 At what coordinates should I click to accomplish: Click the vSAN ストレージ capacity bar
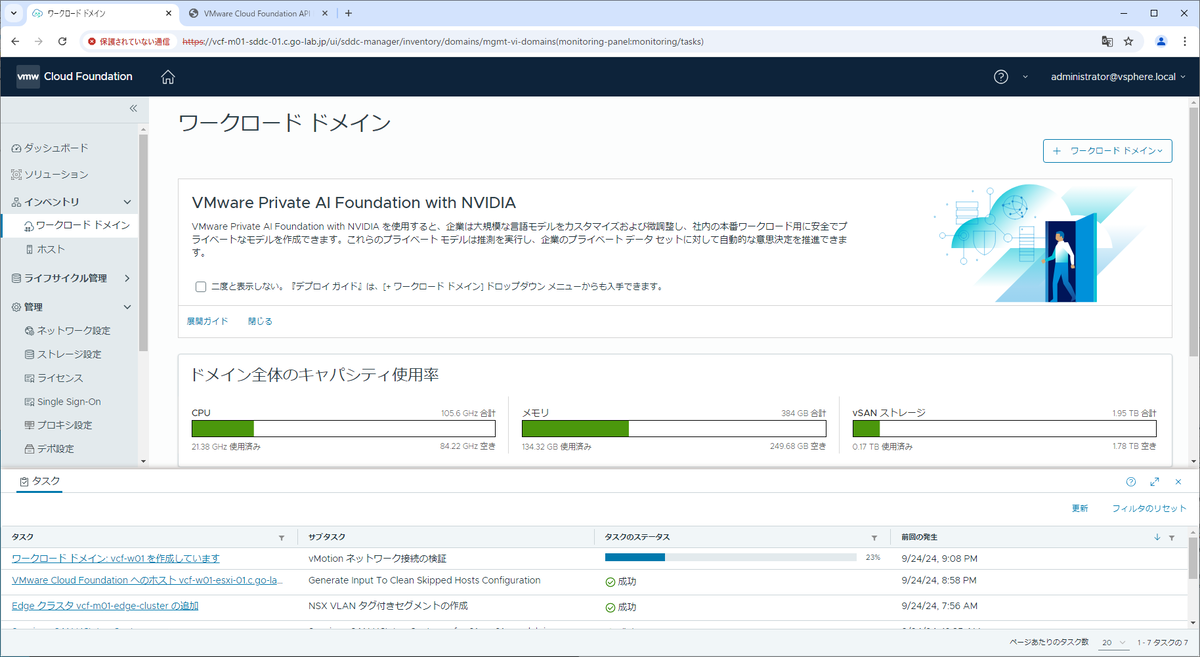click(1004, 429)
